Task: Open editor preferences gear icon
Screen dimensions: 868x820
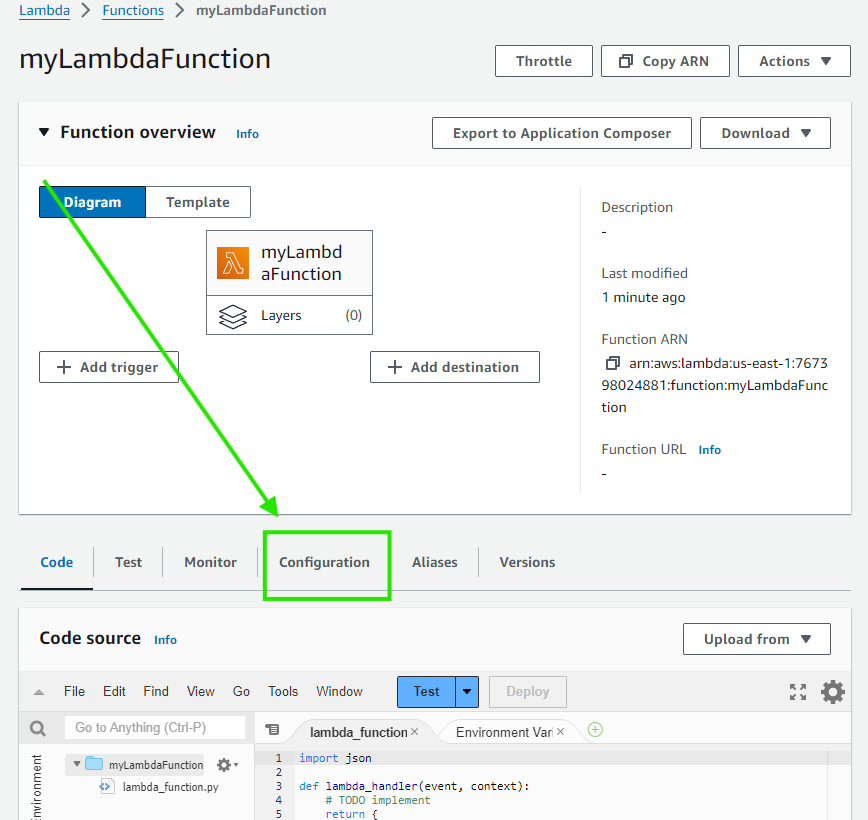Action: pyautogui.click(x=833, y=692)
